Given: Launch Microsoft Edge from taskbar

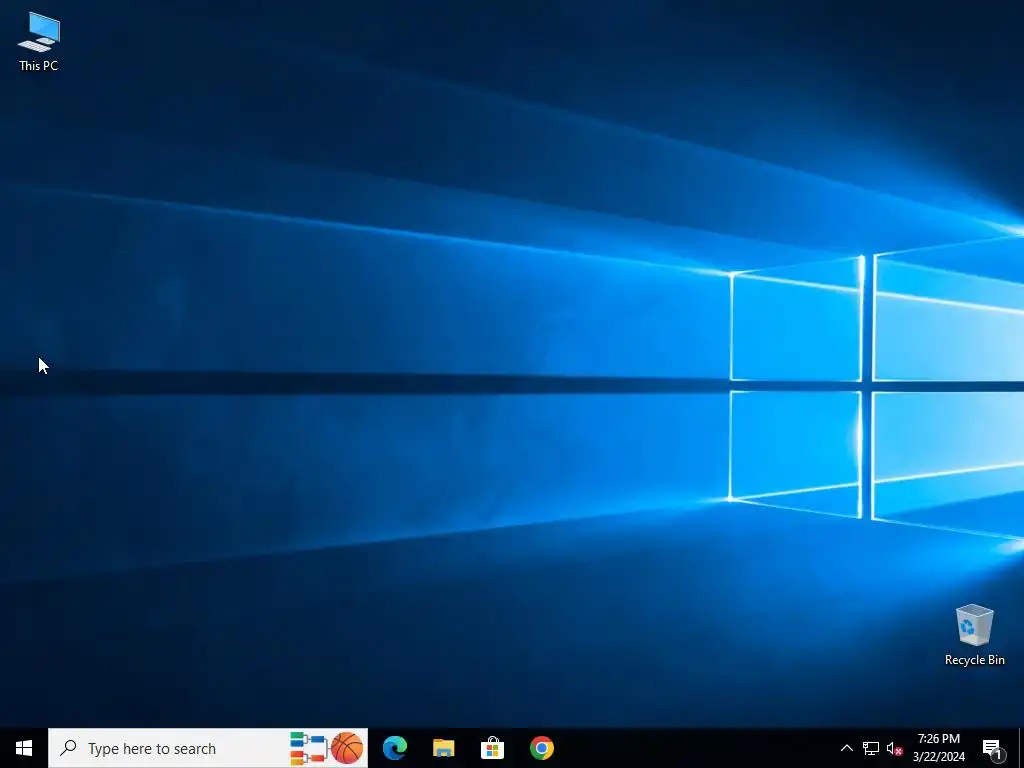Looking at the screenshot, I should 394,748.
